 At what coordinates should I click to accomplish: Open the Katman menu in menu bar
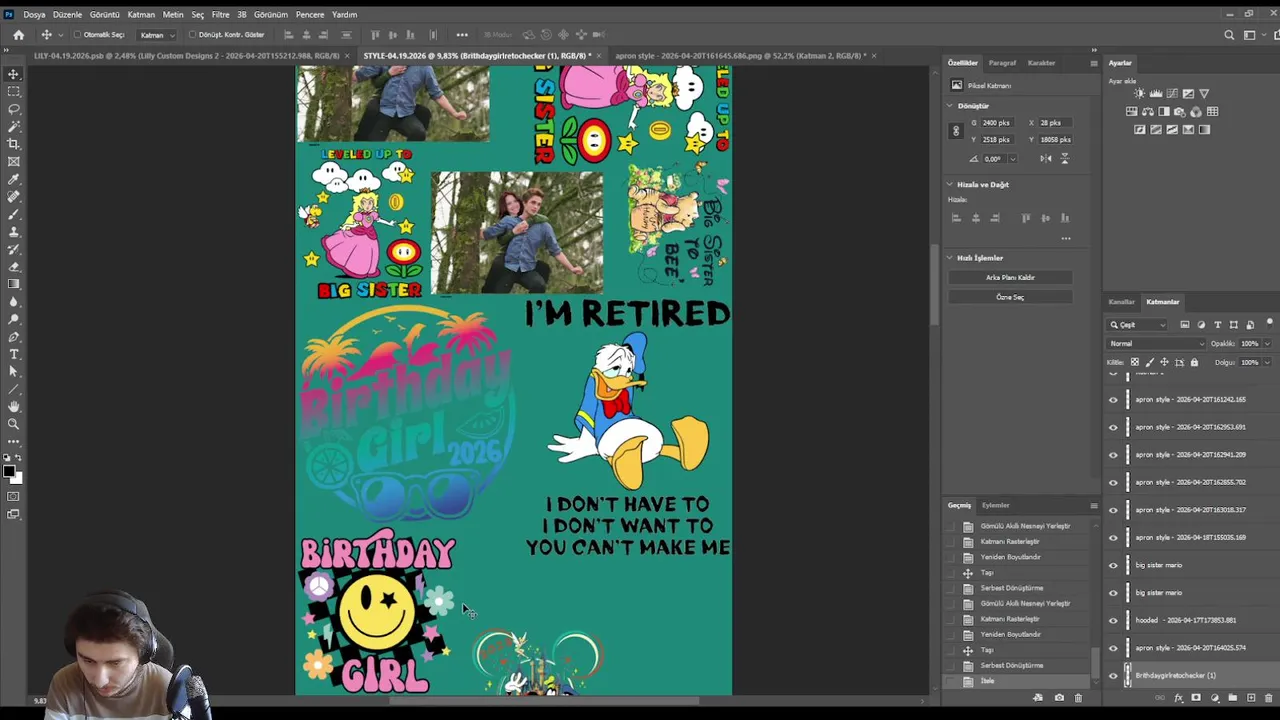coord(141,15)
